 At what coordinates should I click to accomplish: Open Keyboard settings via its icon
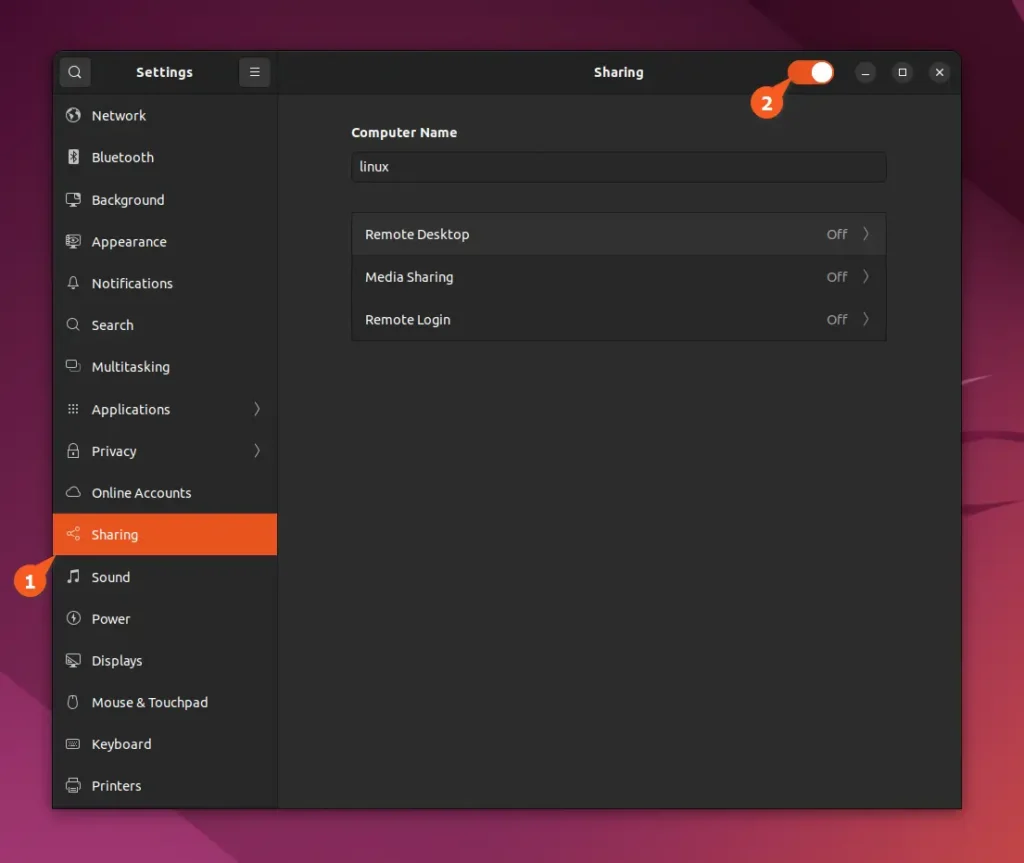pyautogui.click(x=73, y=744)
